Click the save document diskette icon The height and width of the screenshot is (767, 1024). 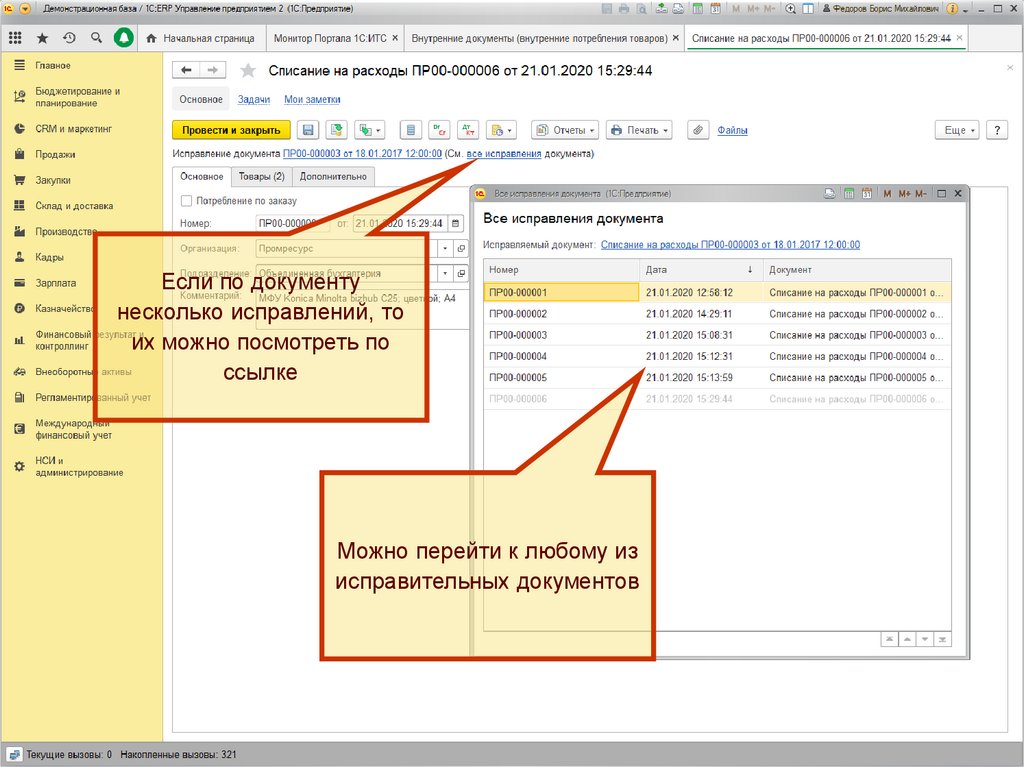coord(308,130)
